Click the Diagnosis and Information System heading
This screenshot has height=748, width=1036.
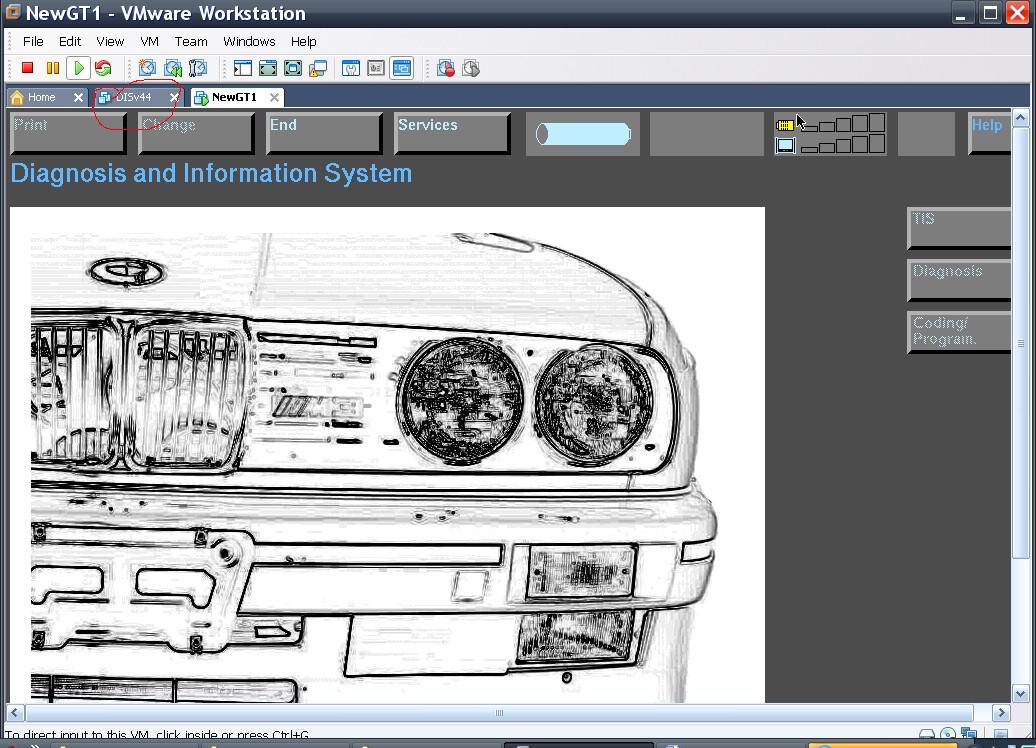[x=211, y=174]
